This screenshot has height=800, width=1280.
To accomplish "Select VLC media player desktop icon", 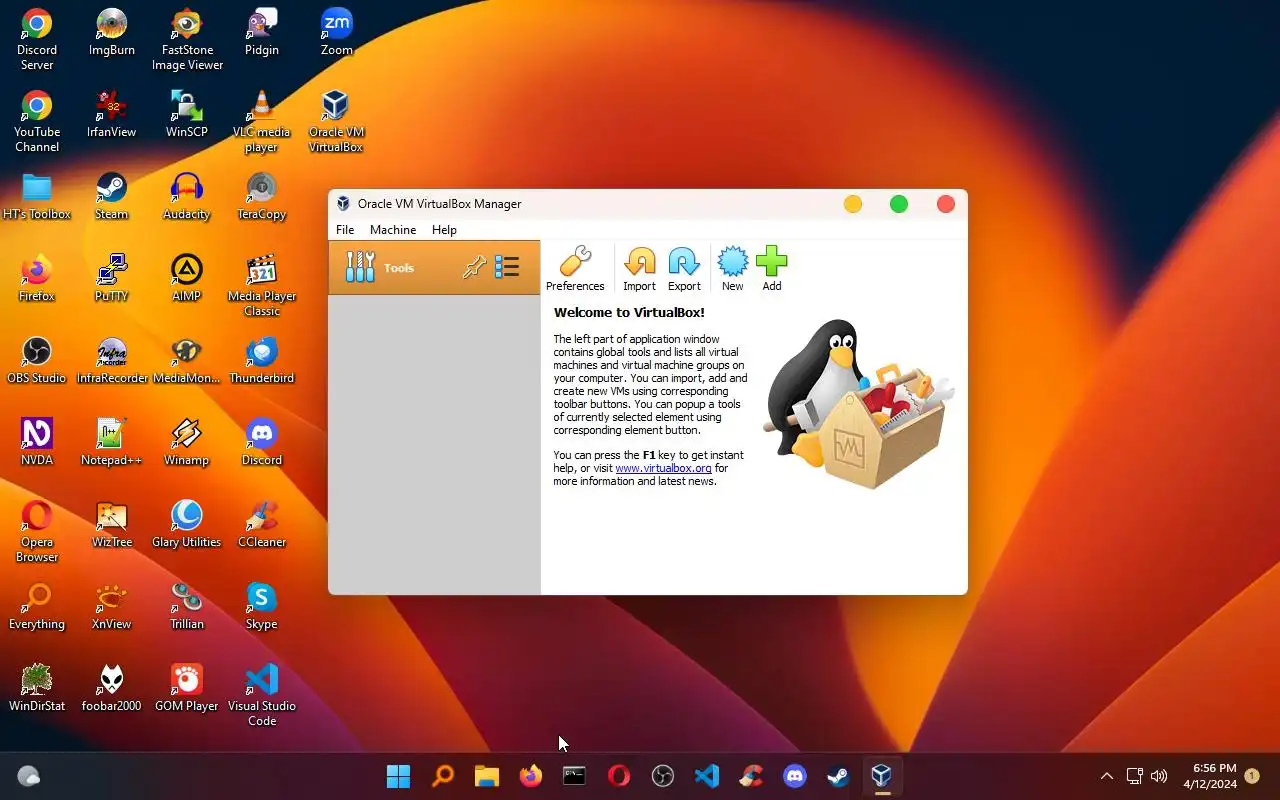I will 261,121.
